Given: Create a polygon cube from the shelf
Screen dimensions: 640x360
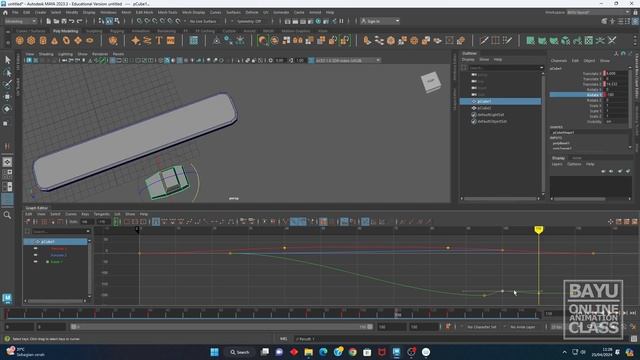Looking at the screenshot, I should click(31, 40).
